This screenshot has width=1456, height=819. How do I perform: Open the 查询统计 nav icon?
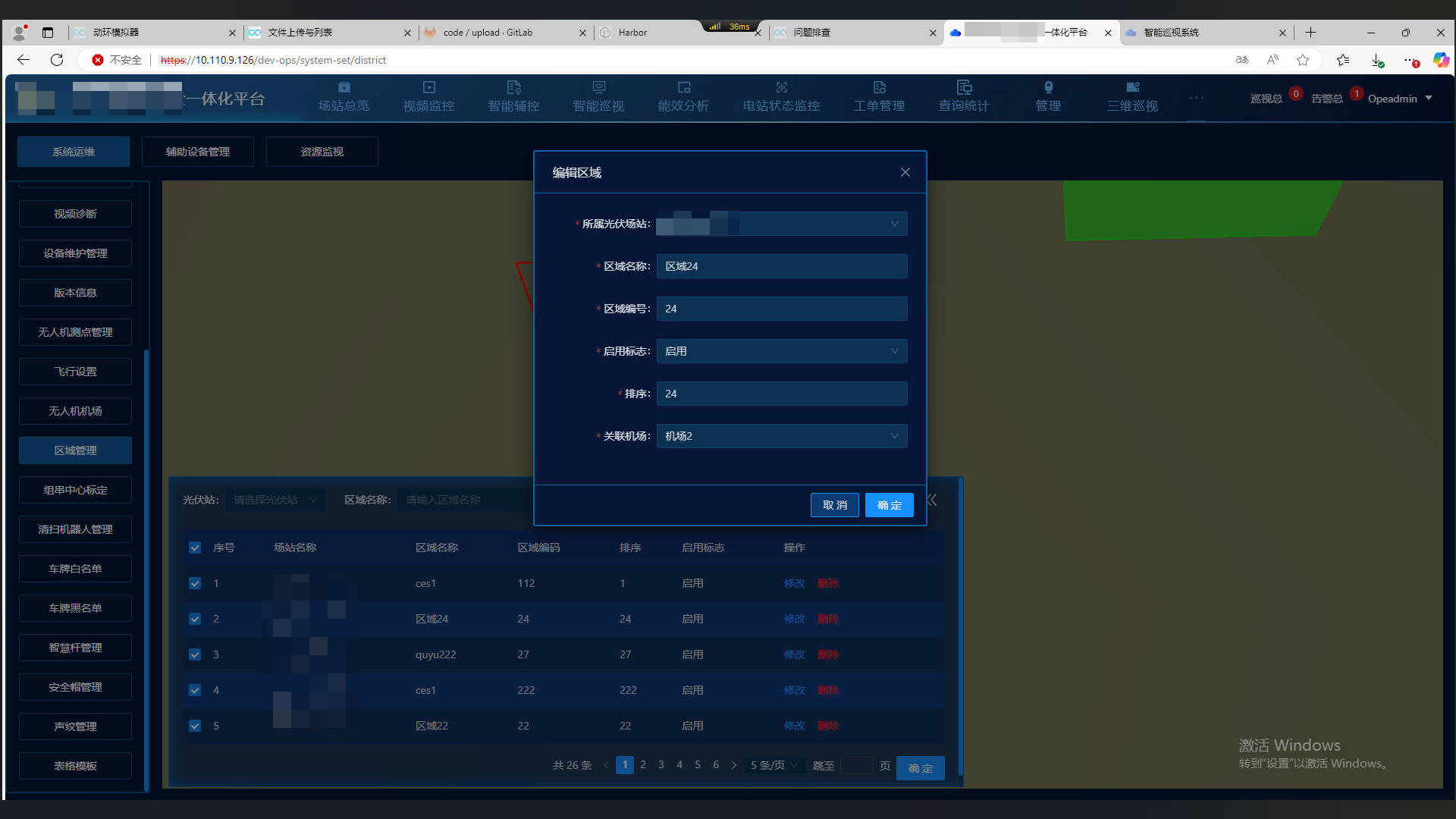coord(964,88)
